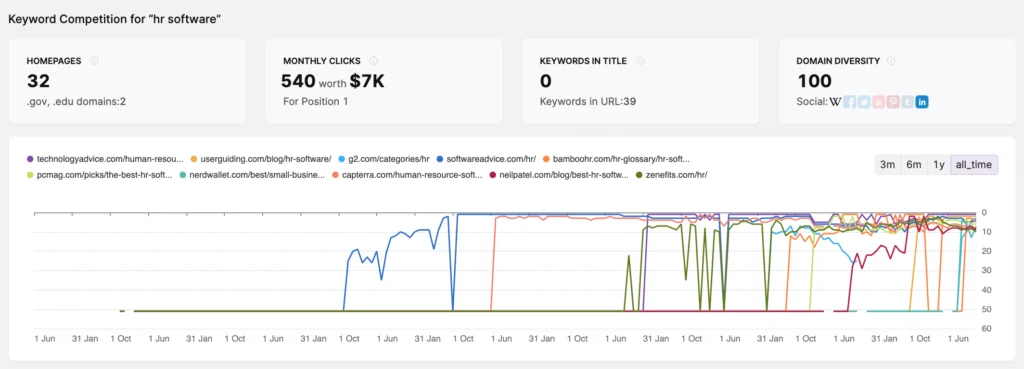Viewport: 1024px width, 369px height.
Task: Click the Pinterest social icon
Action: 893,102
